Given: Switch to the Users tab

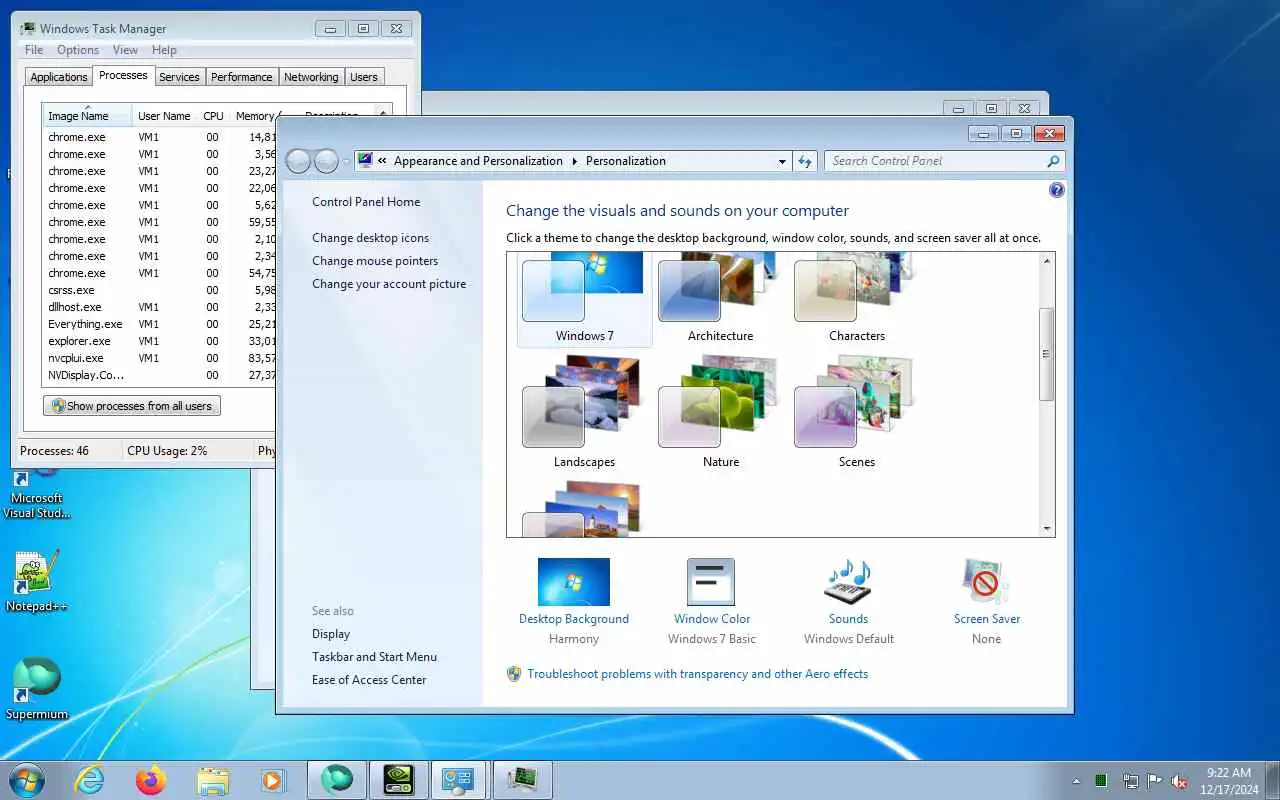Looking at the screenshot, I should click(x=364, y=77).
